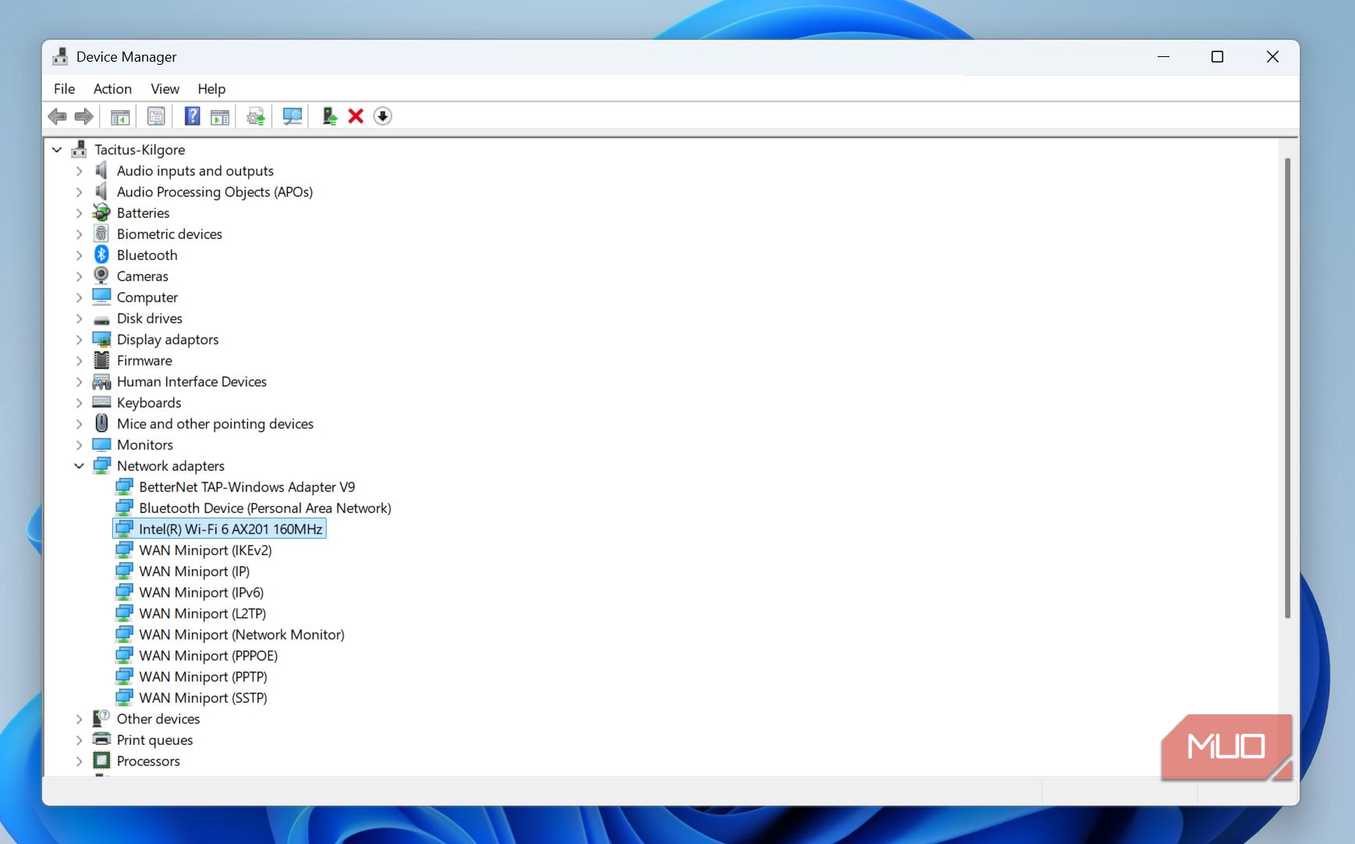Select WAN Miniport (Network Monitor)
1355x844 pixels.
tap(241, 634)
